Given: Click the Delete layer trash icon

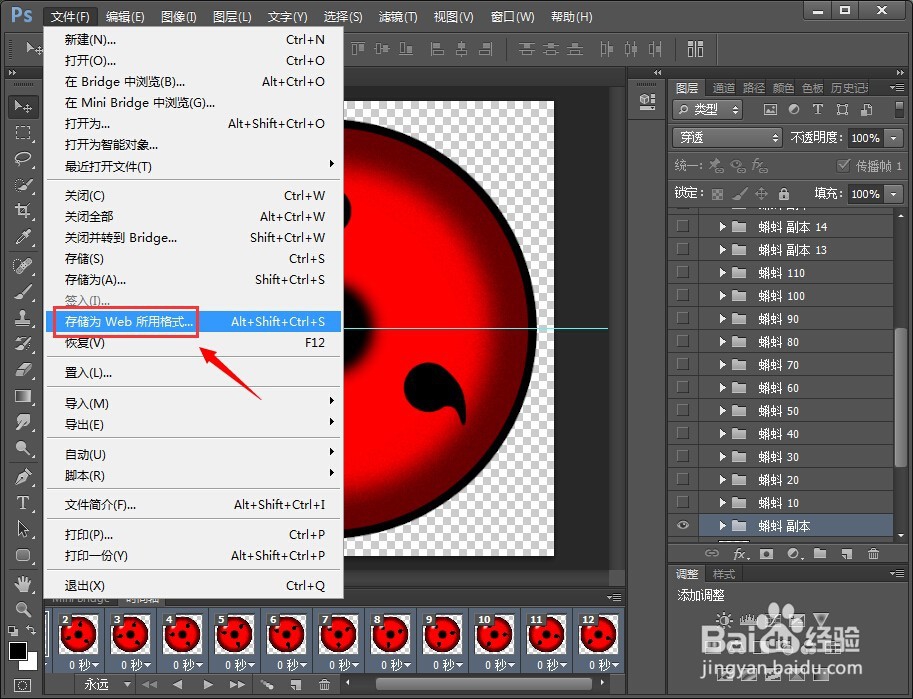Looking at the screenshot, I should tap(873, 553).
